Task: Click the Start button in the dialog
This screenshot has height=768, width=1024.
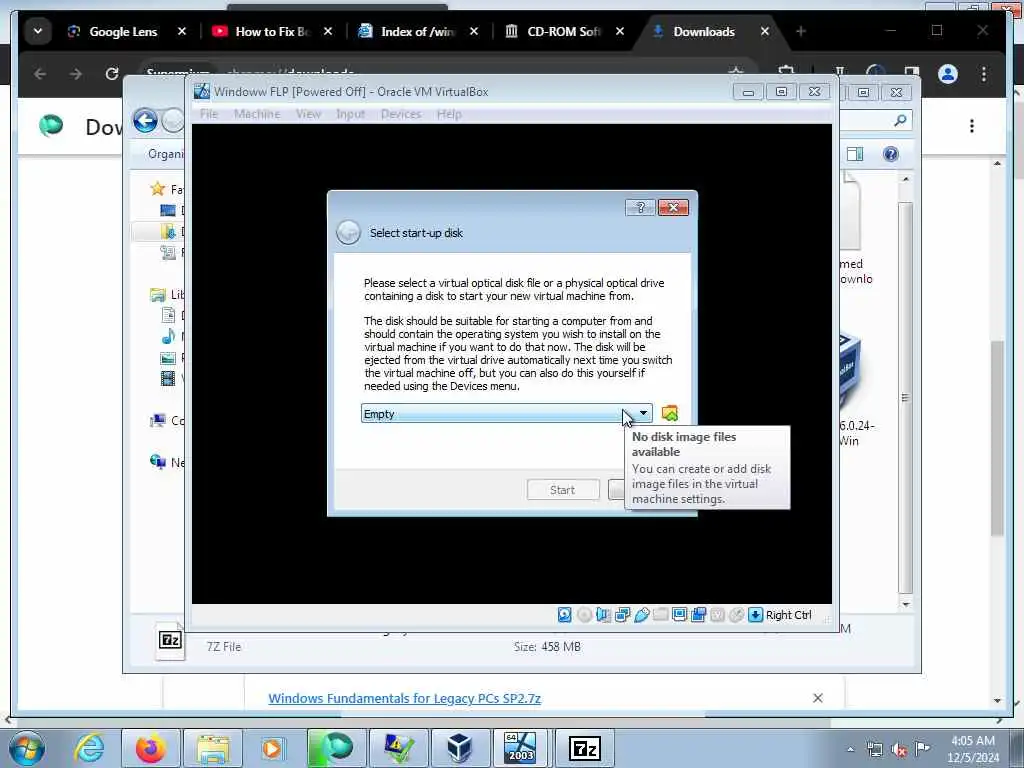Action: click(x=562, y=490)
